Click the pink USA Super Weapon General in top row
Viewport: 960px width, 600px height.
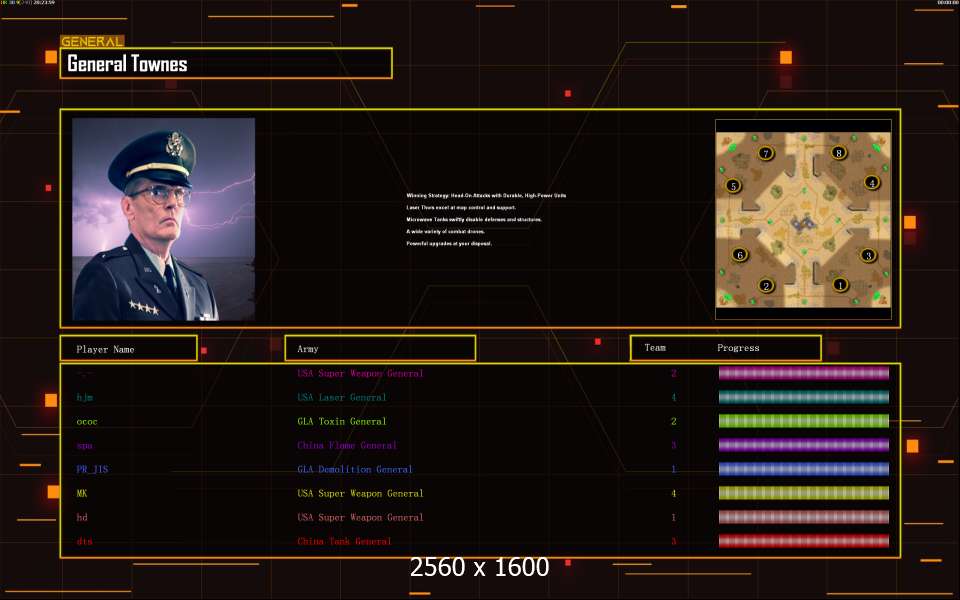pos(360,373)
